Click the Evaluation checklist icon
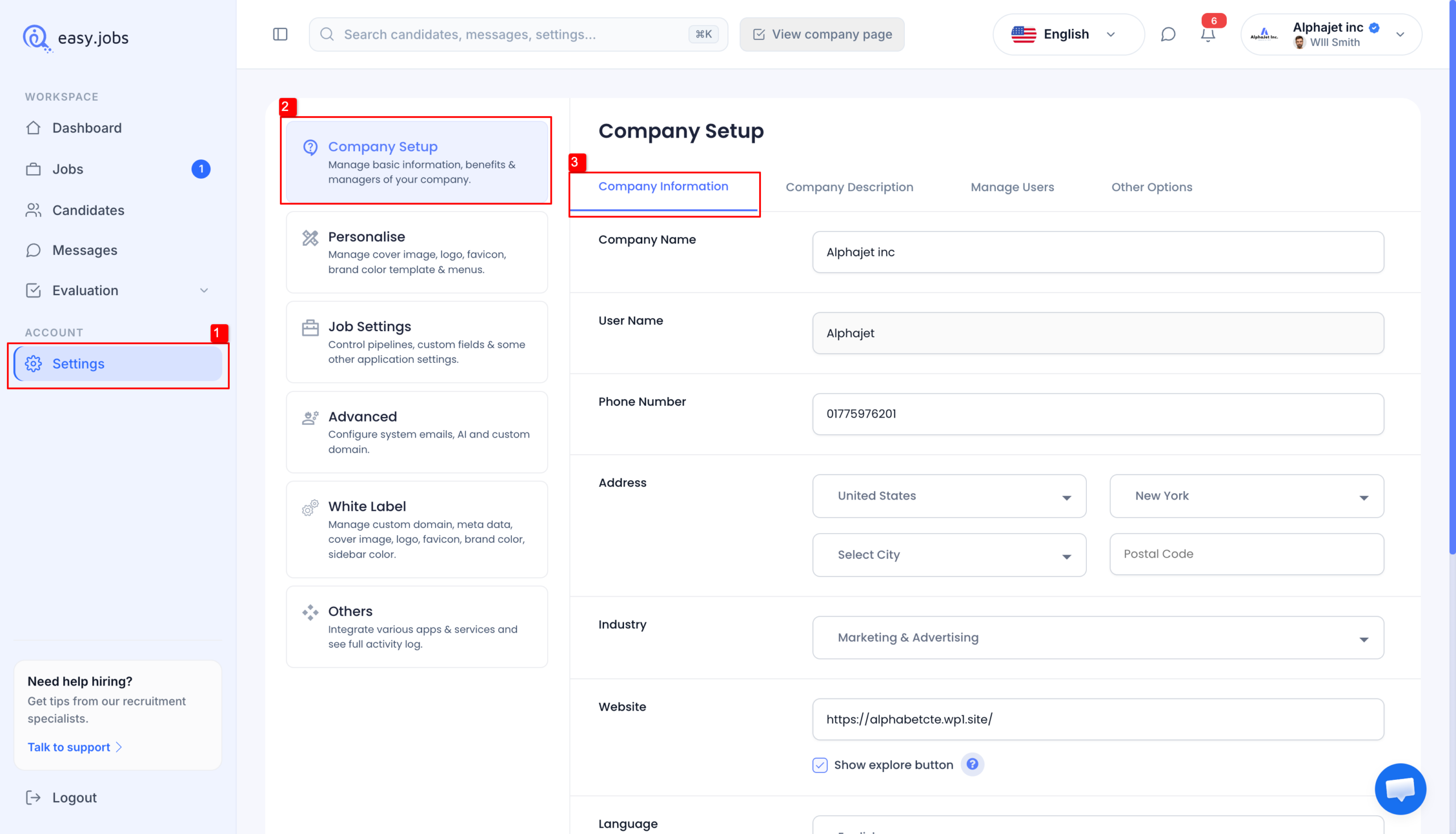The height and width of the screenshot is (834, 1456). 33,290
